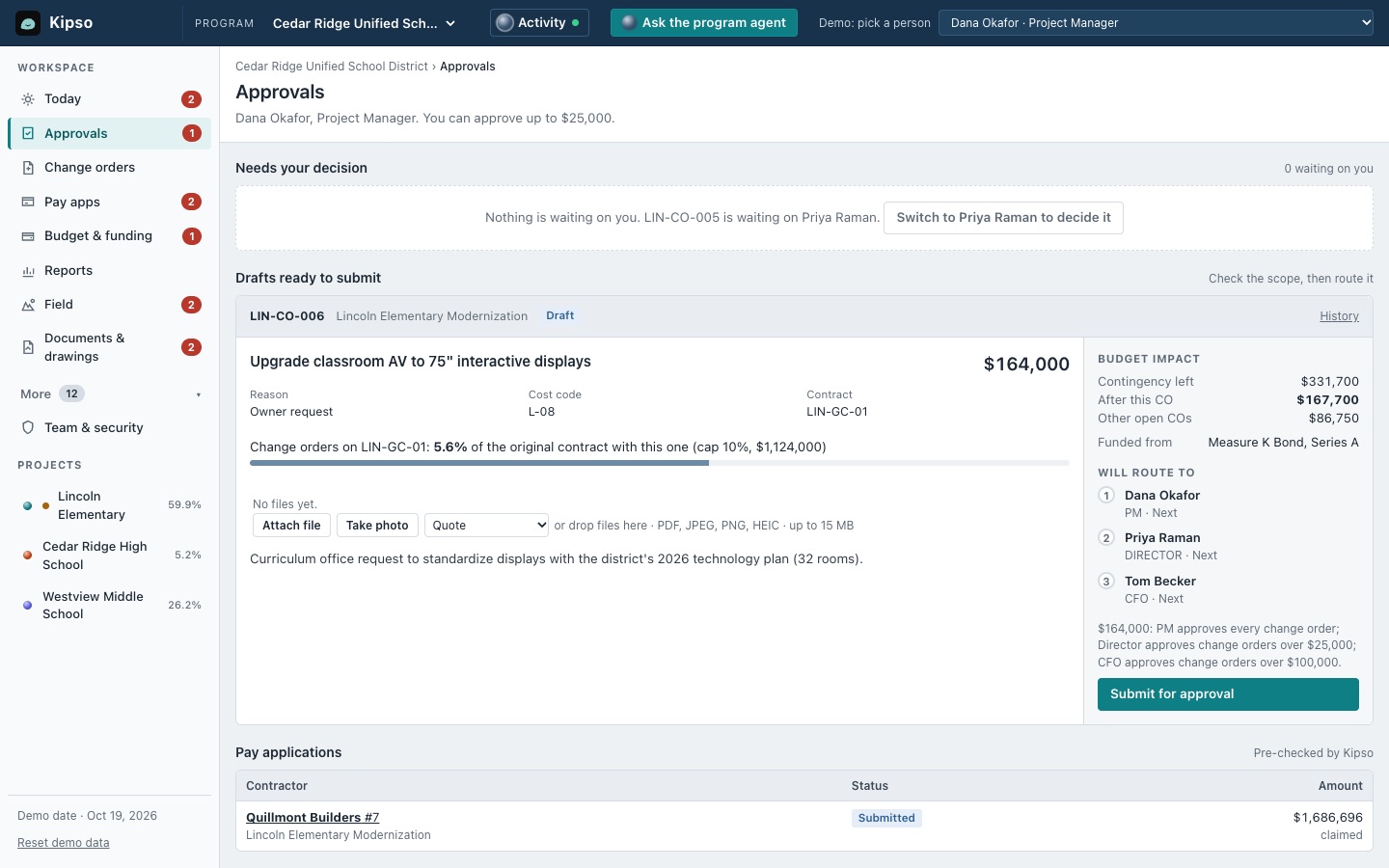Click the Pay apps card icon
1389x868 pixels.
(28, 202)
